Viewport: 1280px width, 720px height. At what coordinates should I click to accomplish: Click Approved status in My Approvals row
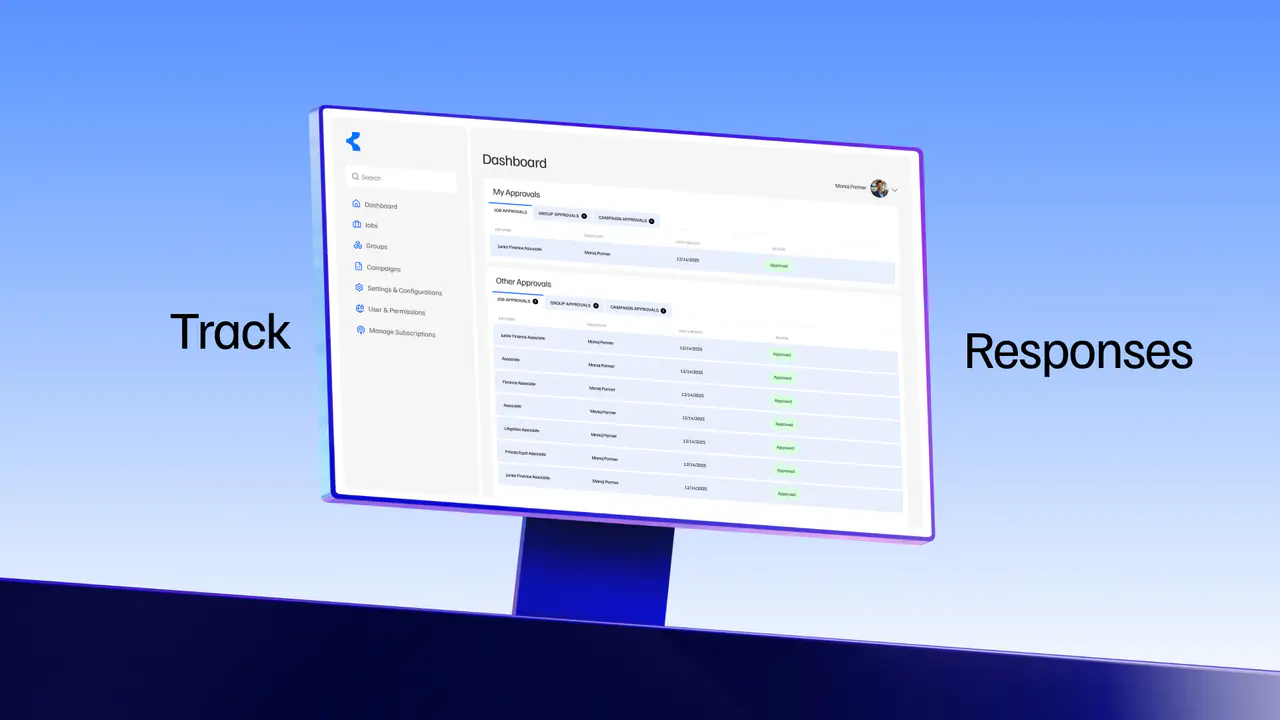point(778,265)
